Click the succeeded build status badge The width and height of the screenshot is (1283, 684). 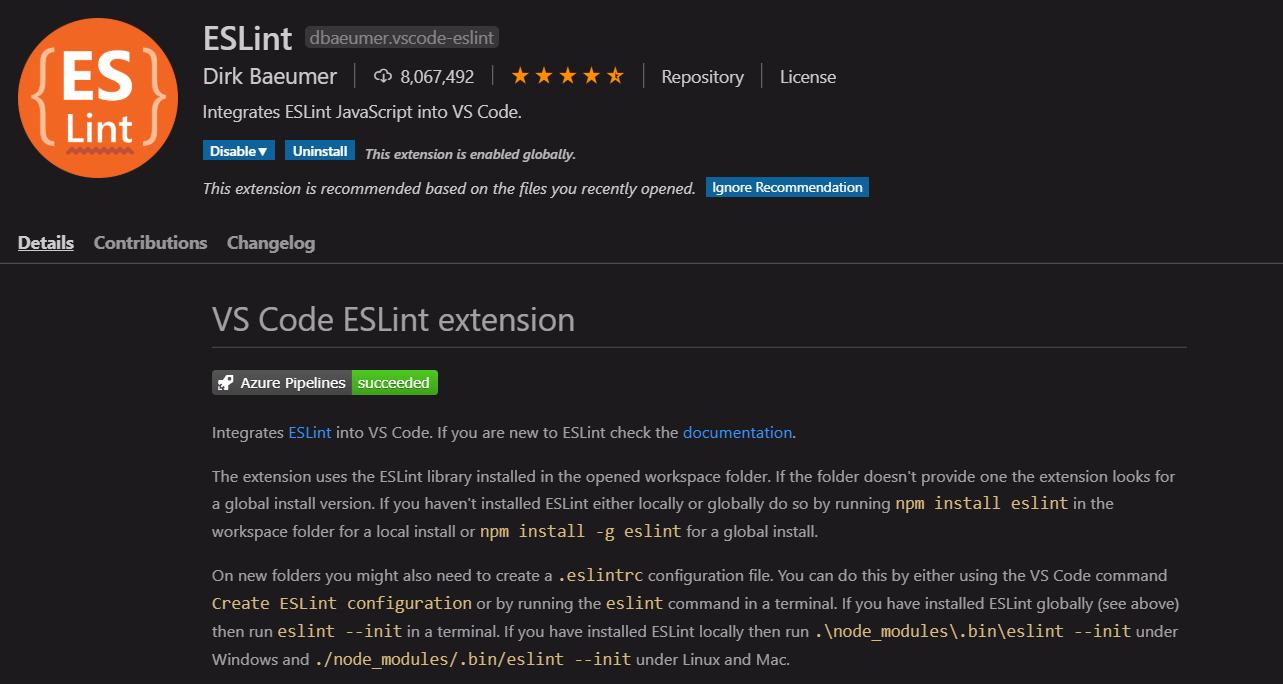(x=394, y=382)
